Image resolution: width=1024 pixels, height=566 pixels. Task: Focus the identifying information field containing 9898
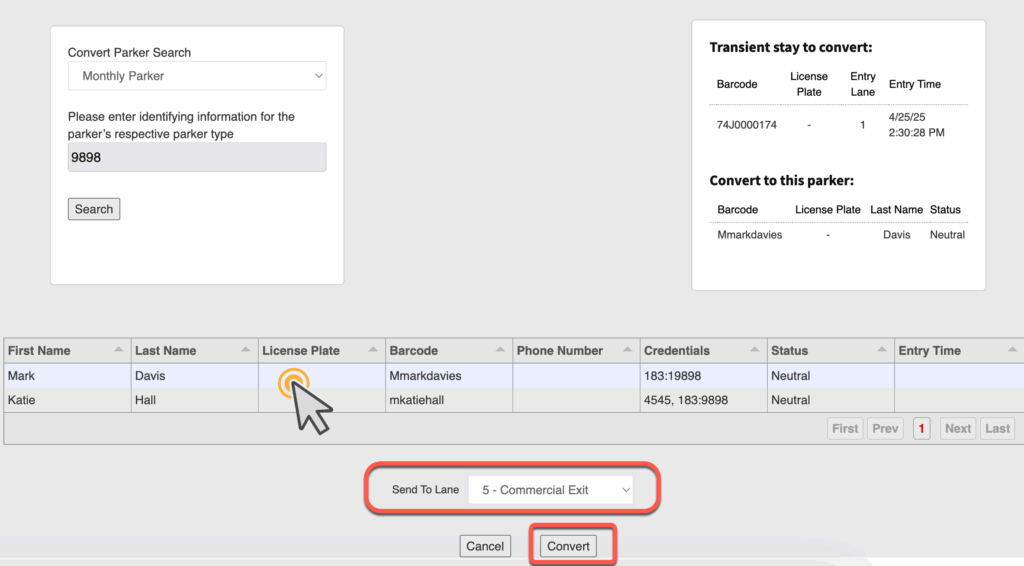point(197,157)
